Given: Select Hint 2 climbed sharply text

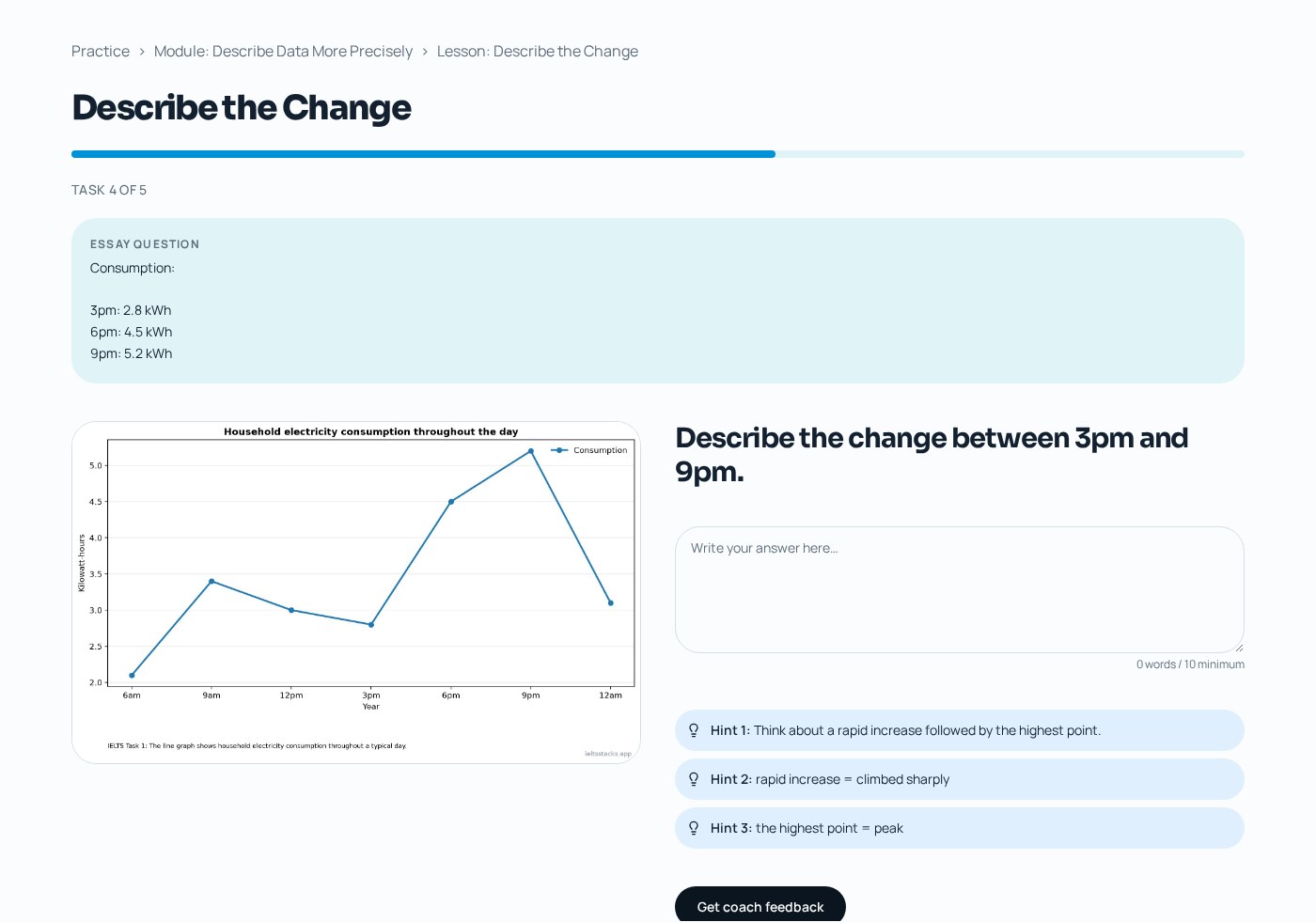Looking at the screenshot, I should pos(960,779).
